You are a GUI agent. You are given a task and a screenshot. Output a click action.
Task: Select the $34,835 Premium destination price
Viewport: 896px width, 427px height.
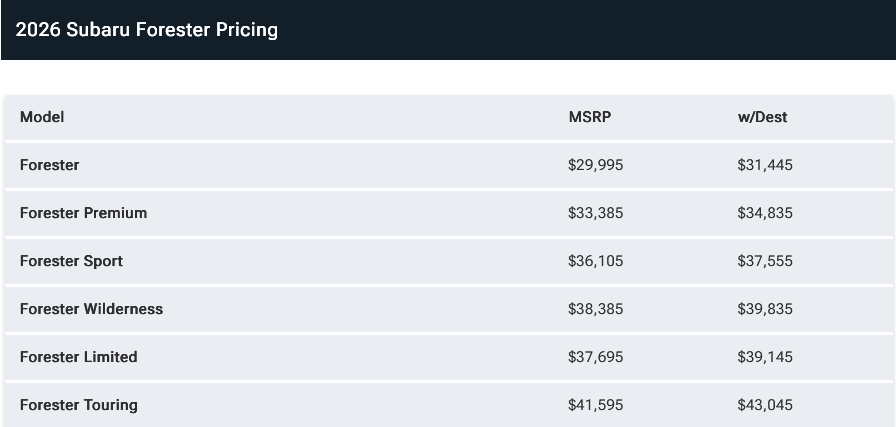tap(765, 213)
